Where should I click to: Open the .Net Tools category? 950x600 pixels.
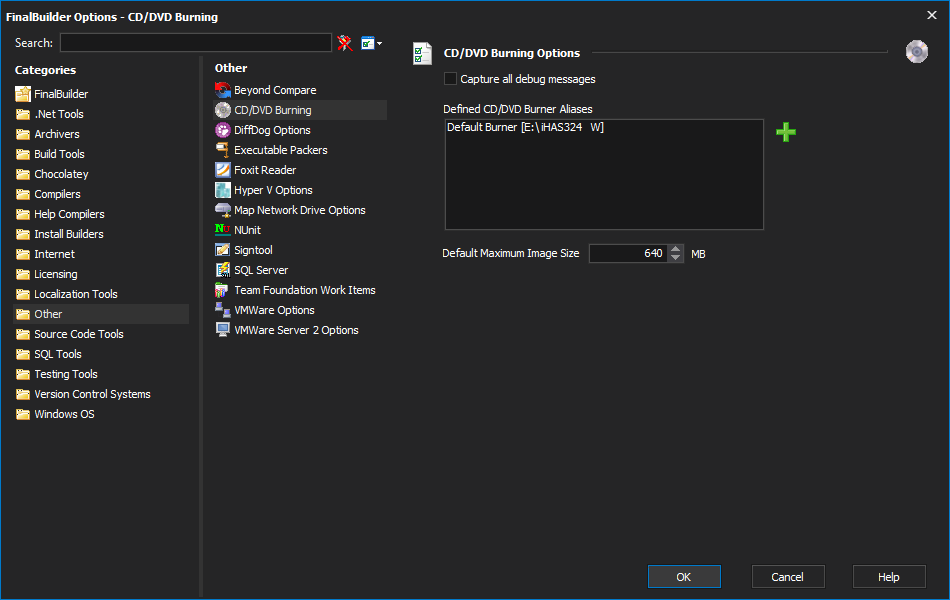[x=50, y=114]
